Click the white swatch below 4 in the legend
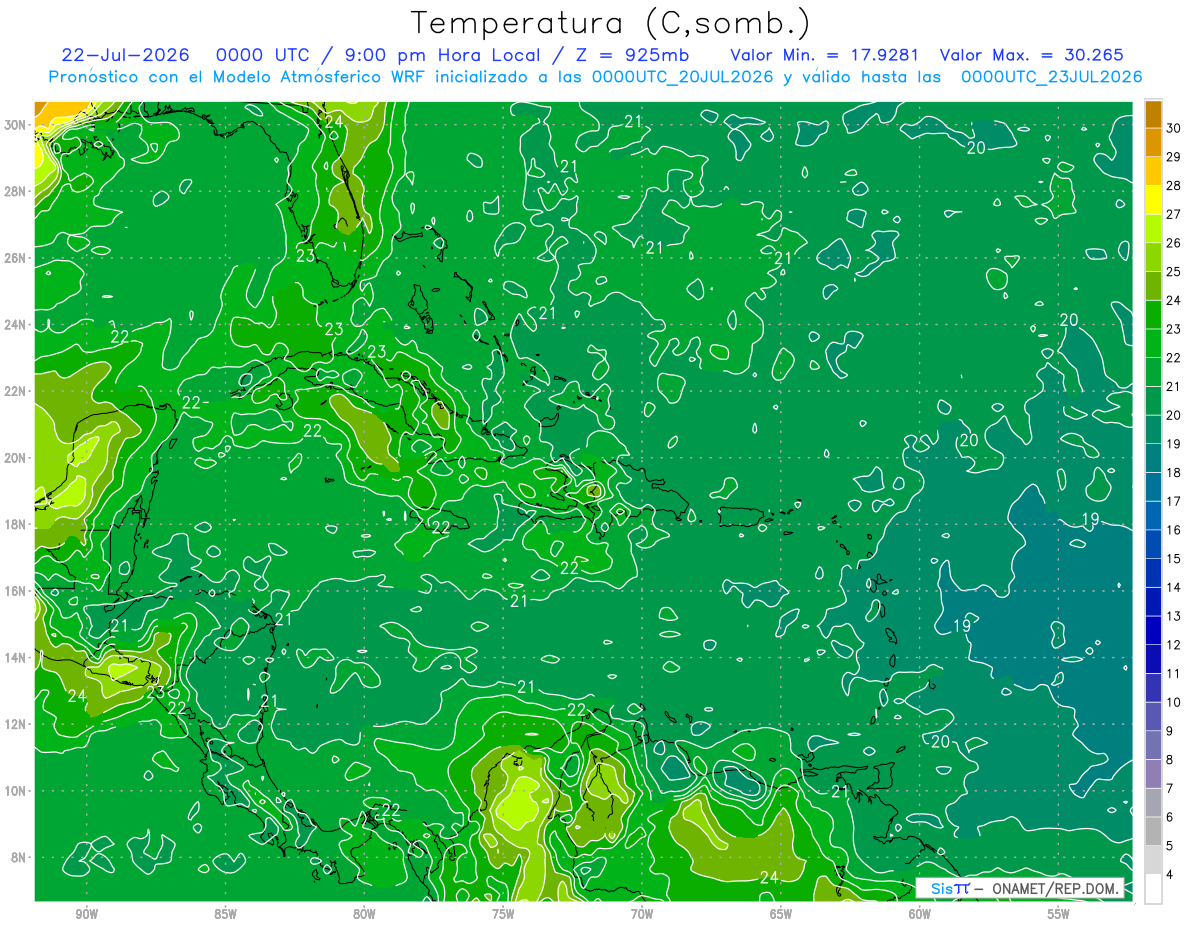The height and width of the screenshot is (927, 1200). 1153,889
